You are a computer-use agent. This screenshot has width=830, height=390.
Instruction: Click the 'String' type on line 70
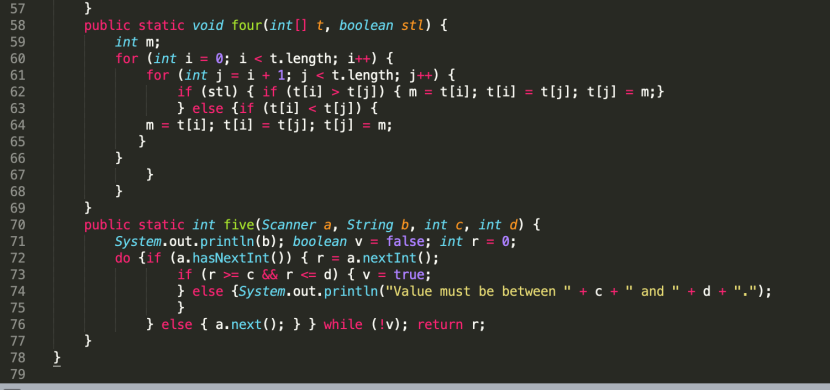point(371,225)
